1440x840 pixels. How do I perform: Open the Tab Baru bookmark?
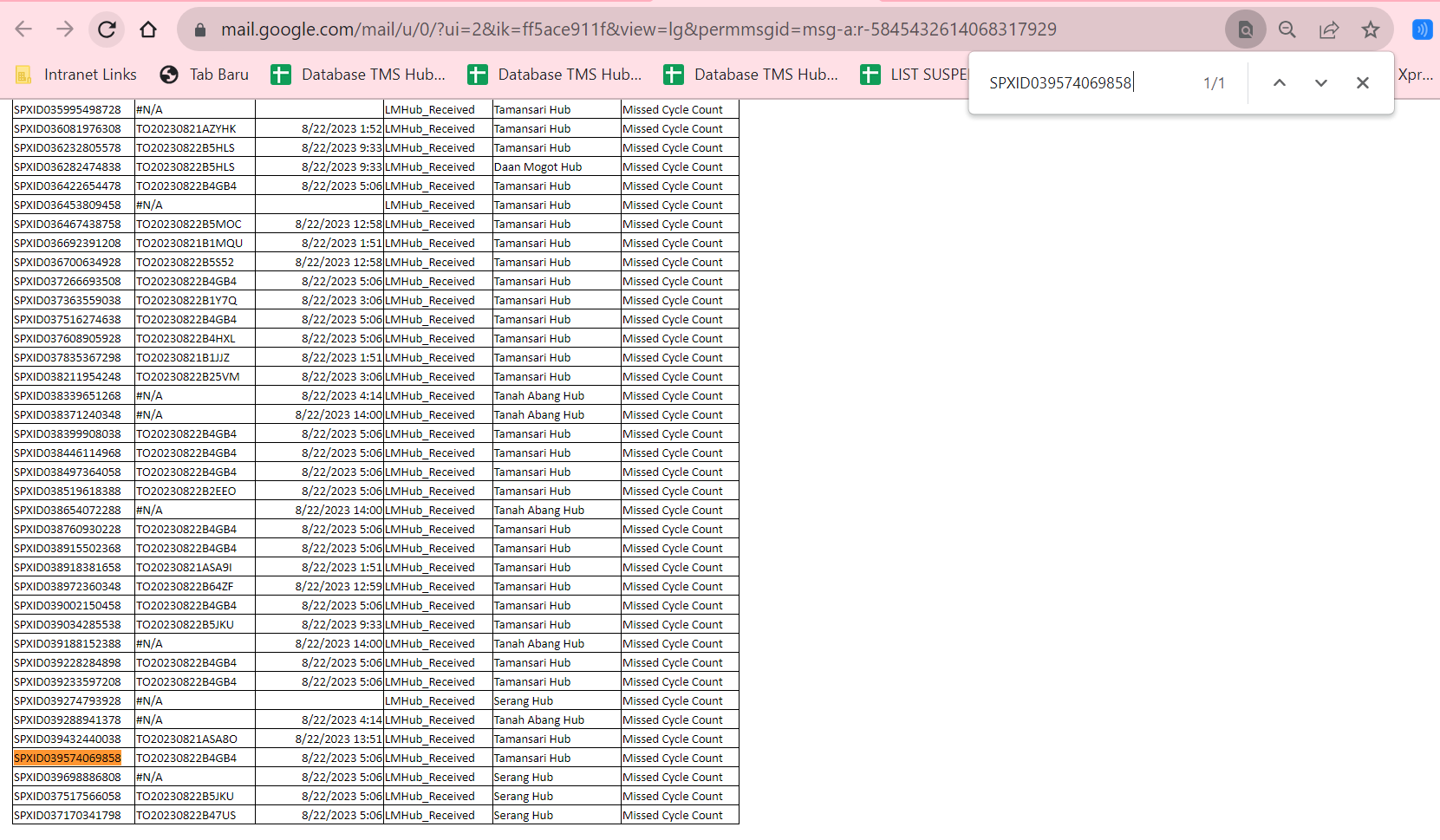(205, 75)
